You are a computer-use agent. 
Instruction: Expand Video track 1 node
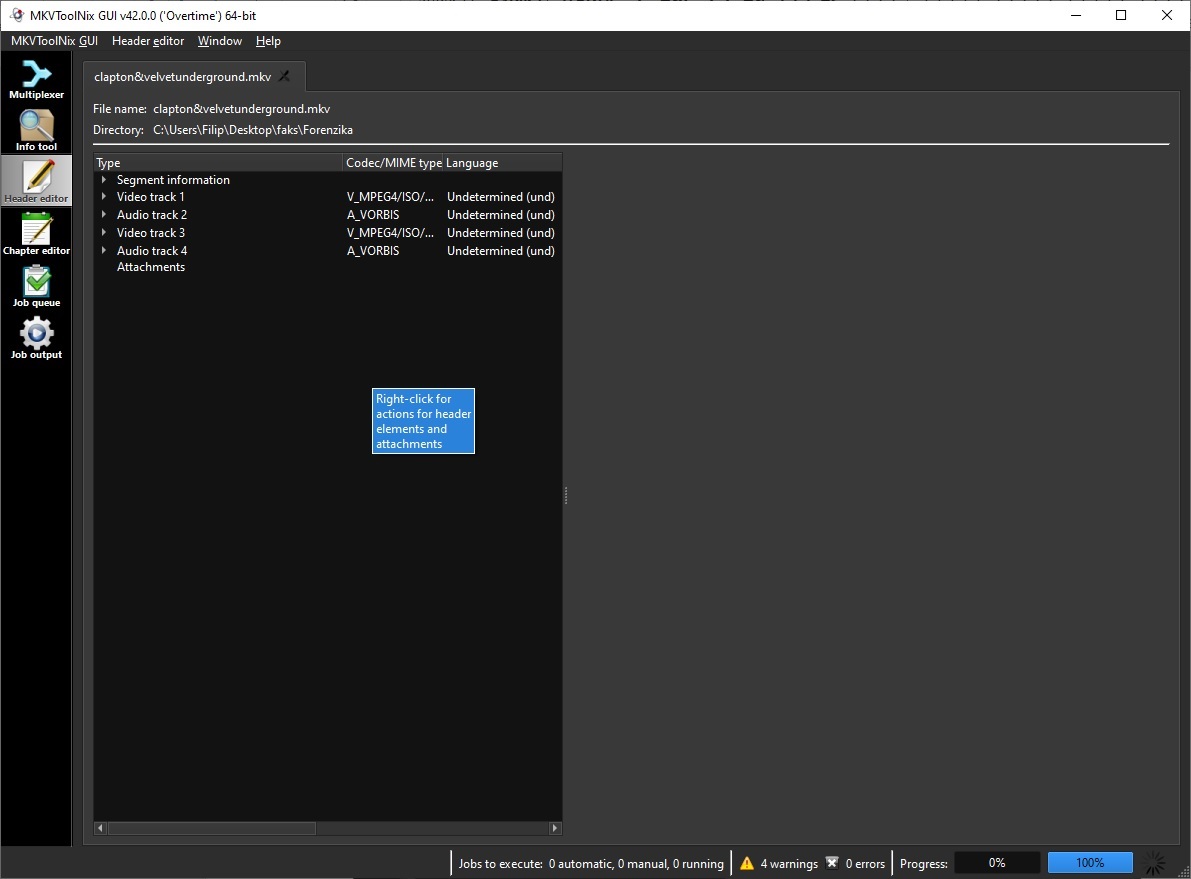(104, 197)
